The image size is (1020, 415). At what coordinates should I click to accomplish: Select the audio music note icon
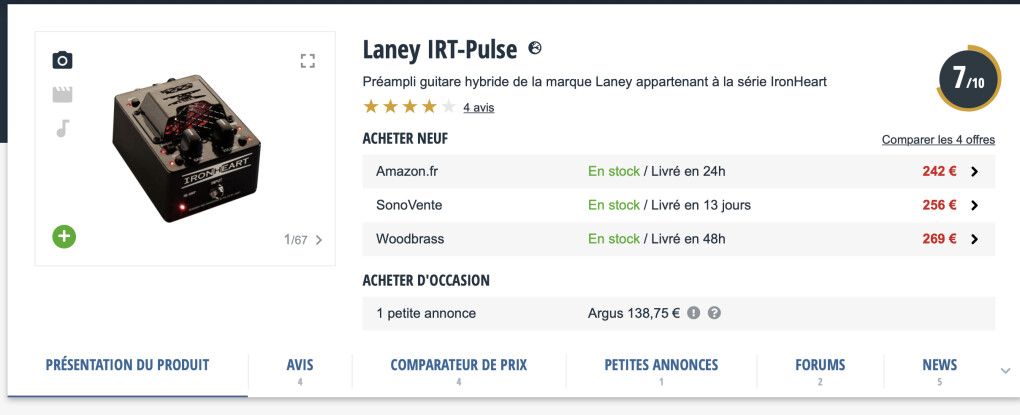62,128
